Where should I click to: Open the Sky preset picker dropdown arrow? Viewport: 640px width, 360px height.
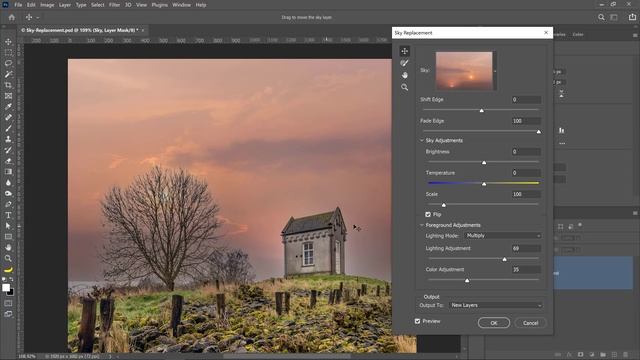coord(495,71)
